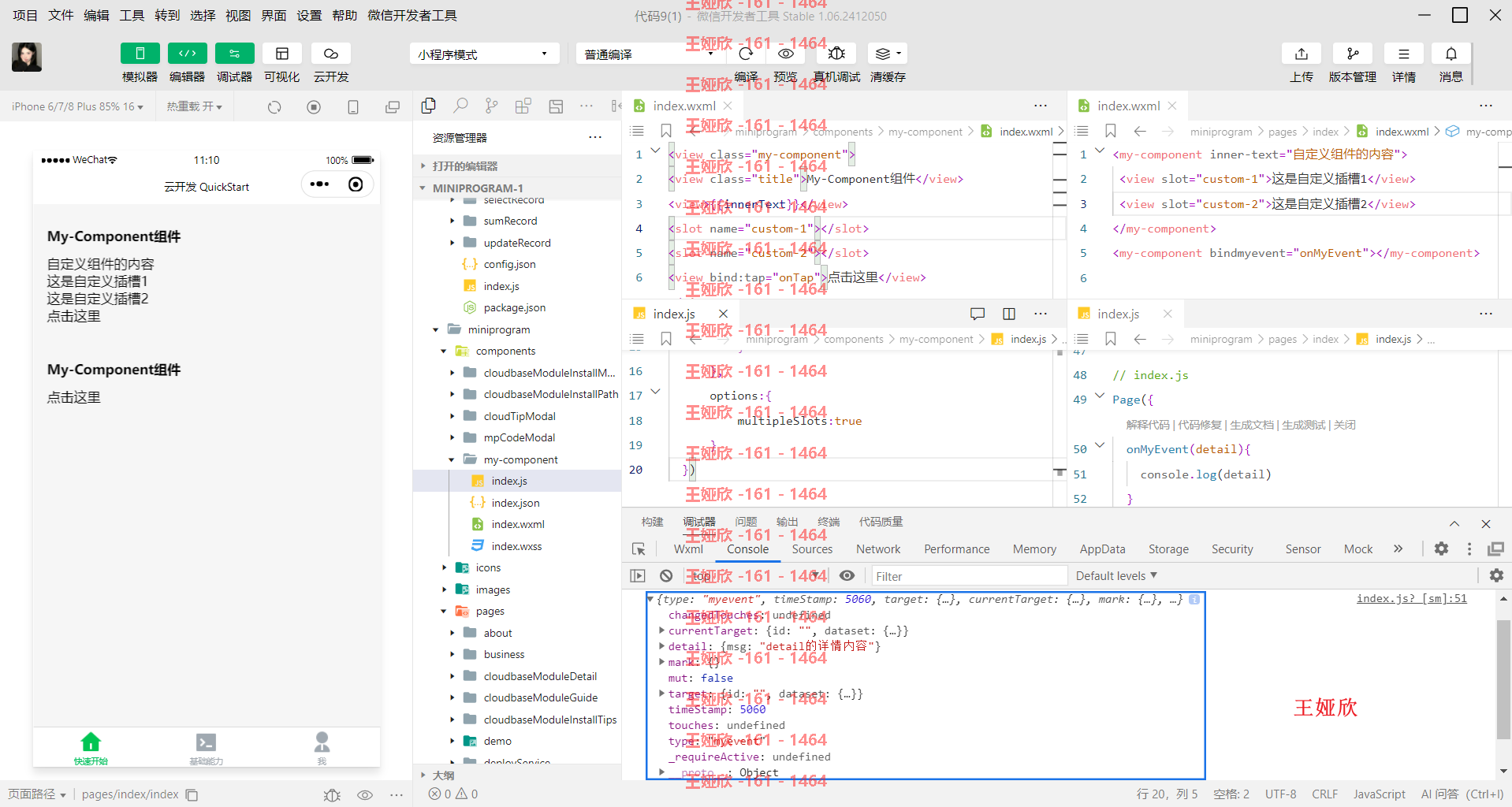Open the extensions icon in sidebar

(x=523, y=106)
